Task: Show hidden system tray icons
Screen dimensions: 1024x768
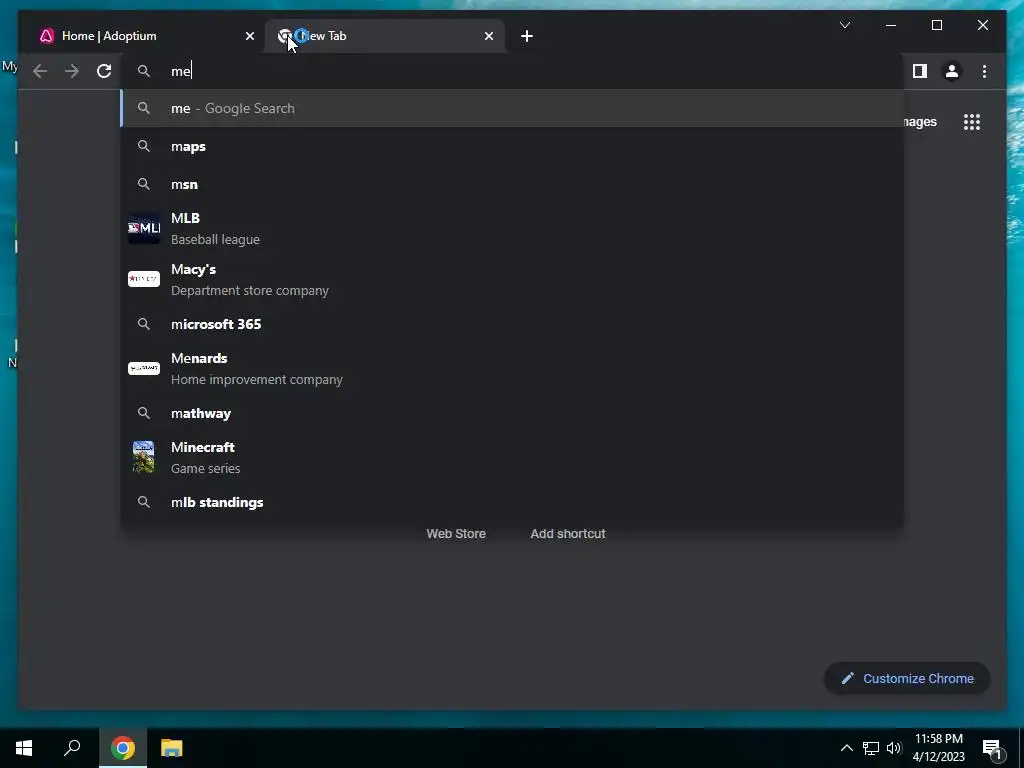Action: point(846,748)
